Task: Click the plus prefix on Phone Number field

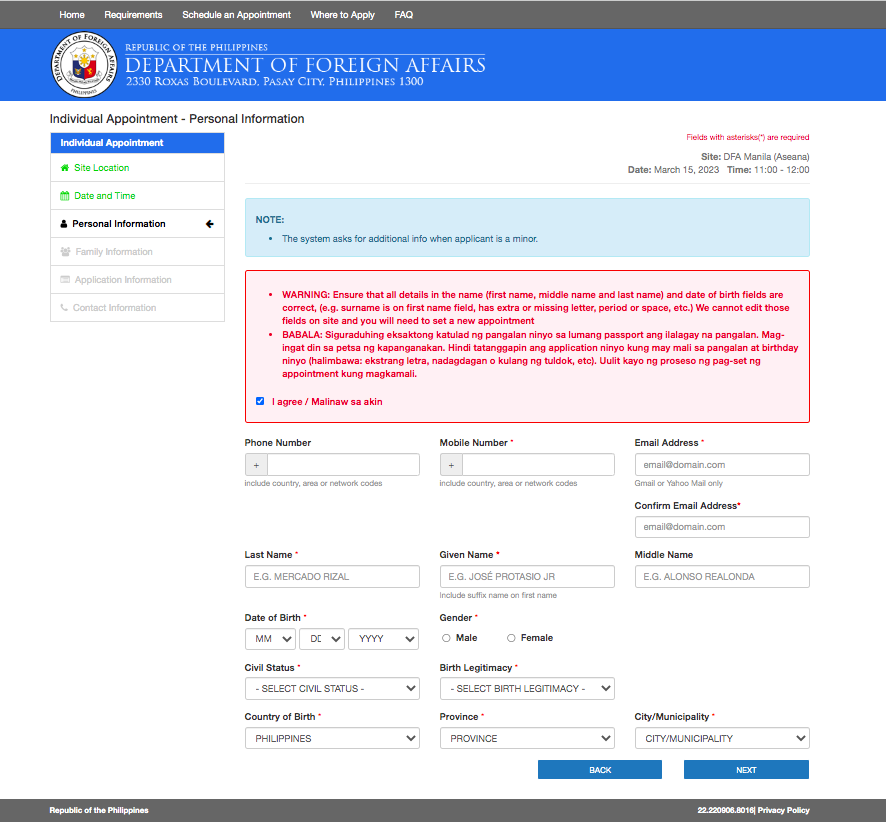Action: point(257,465)
